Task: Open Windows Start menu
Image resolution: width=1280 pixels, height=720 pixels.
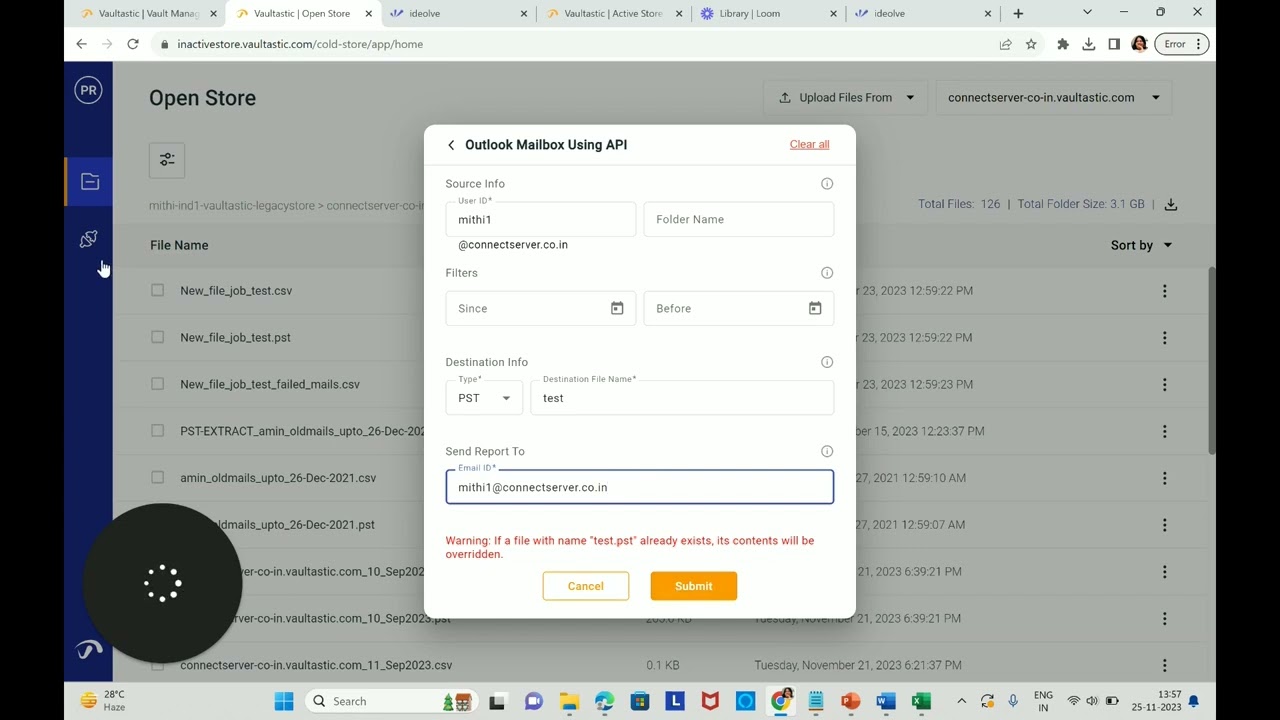Action: 284,701
